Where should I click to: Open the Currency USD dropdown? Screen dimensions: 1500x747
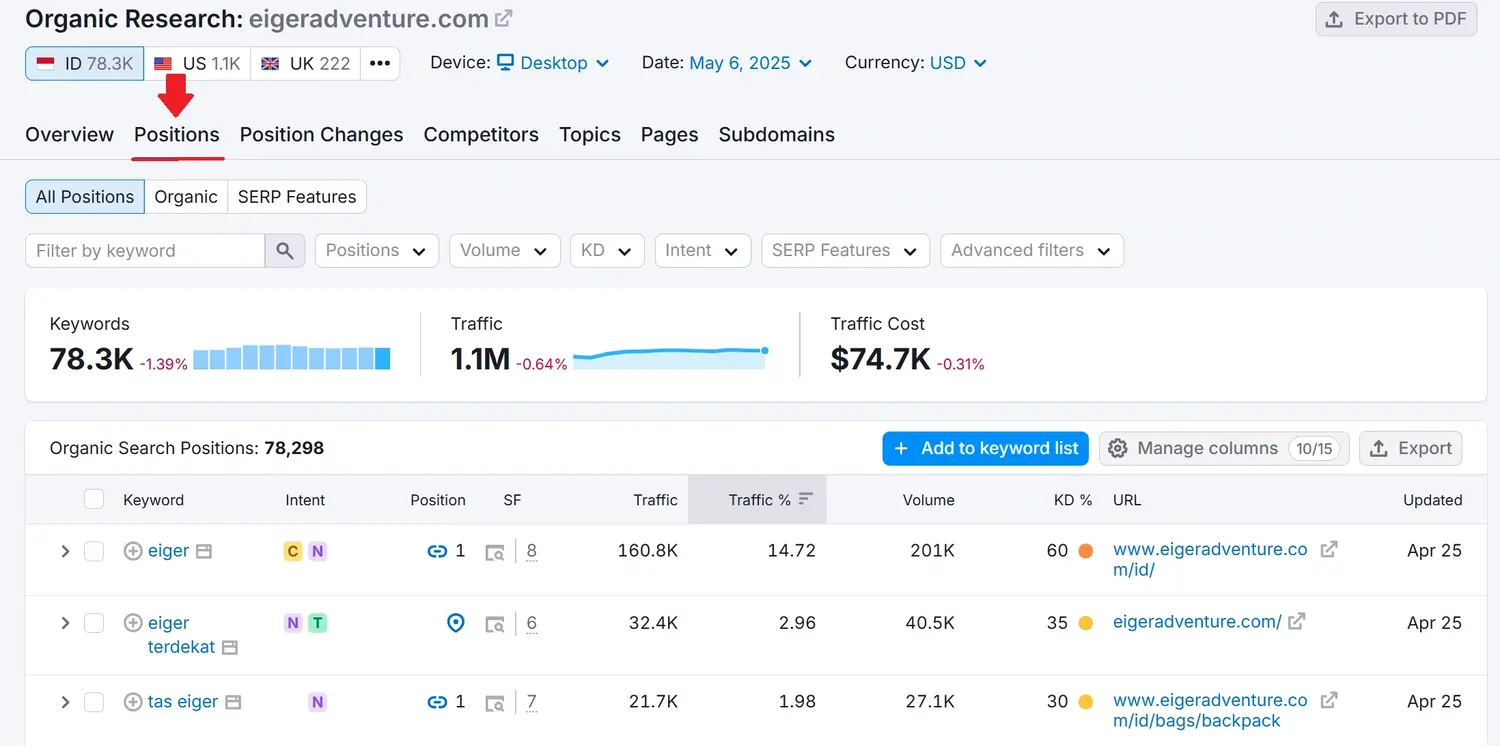tap(958, 63)
